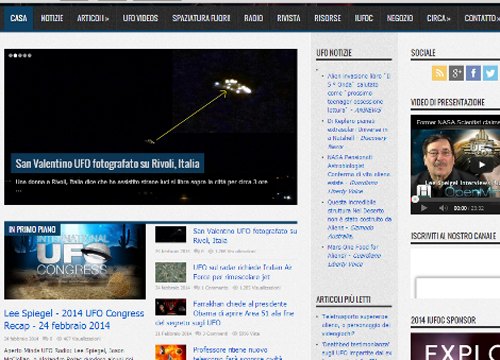The image size is (500, 360).
Task: Open the San Valentino UFO list article link
Action: tap(245, 236)
